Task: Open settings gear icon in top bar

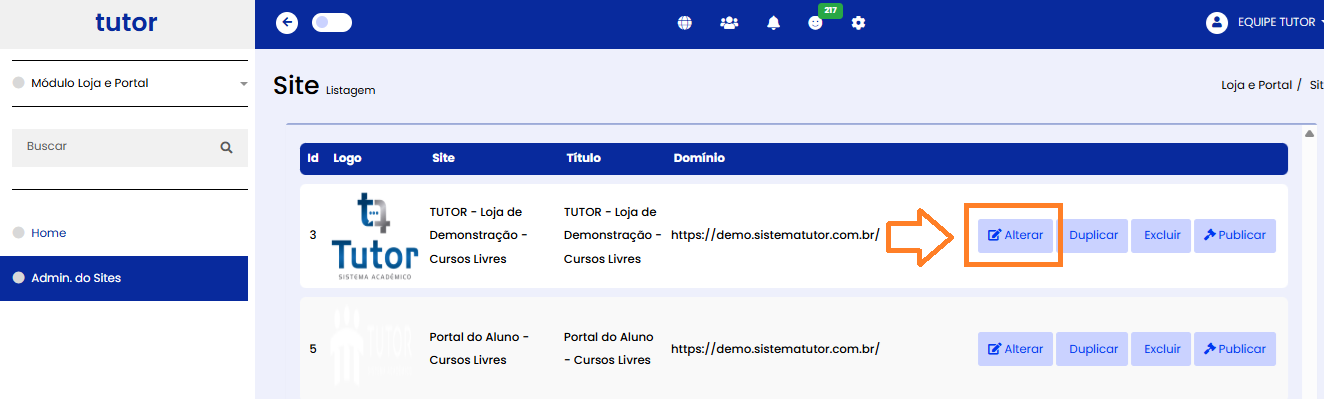Action: point(858,23)
